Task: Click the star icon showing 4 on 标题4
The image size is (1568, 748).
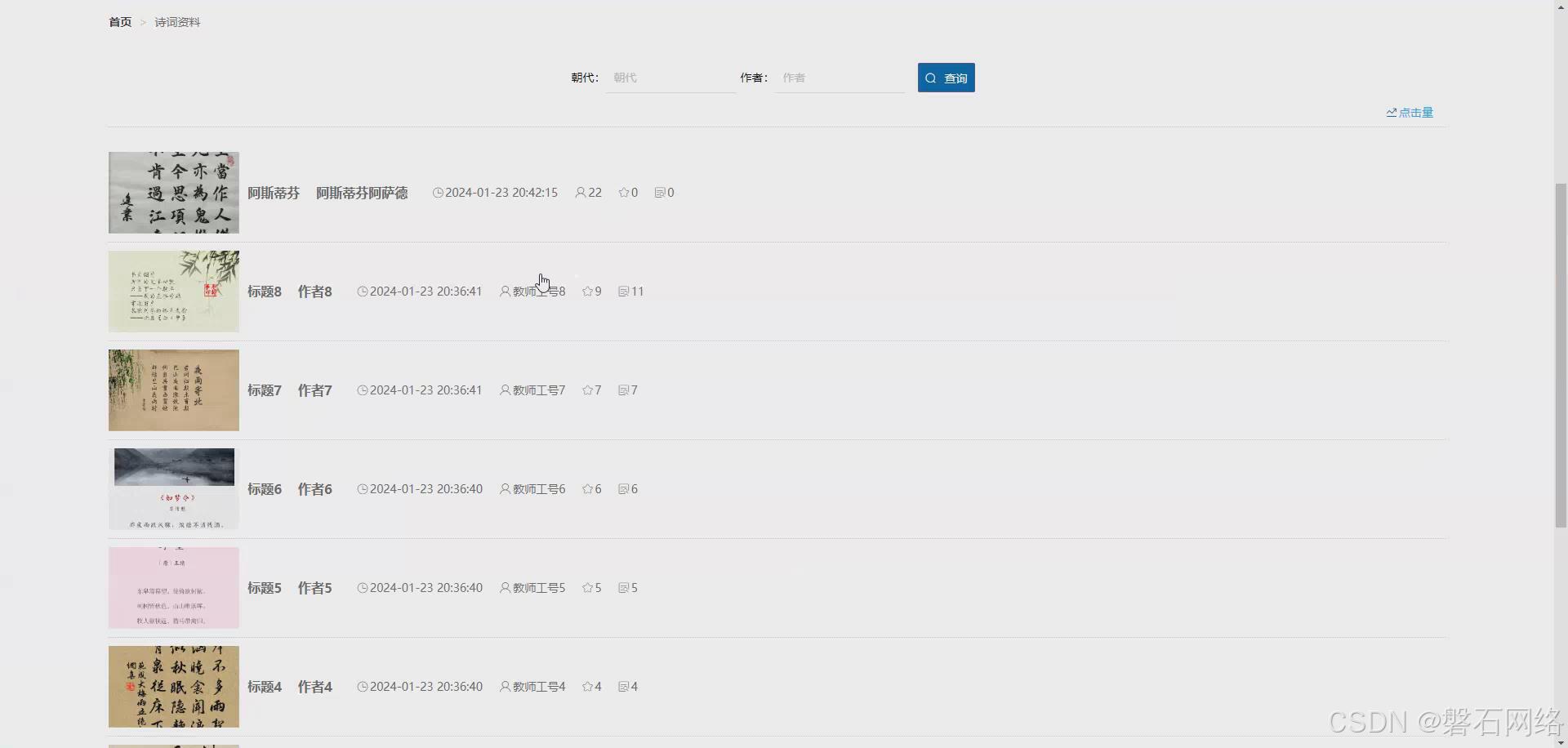Action: click(587, 686)
